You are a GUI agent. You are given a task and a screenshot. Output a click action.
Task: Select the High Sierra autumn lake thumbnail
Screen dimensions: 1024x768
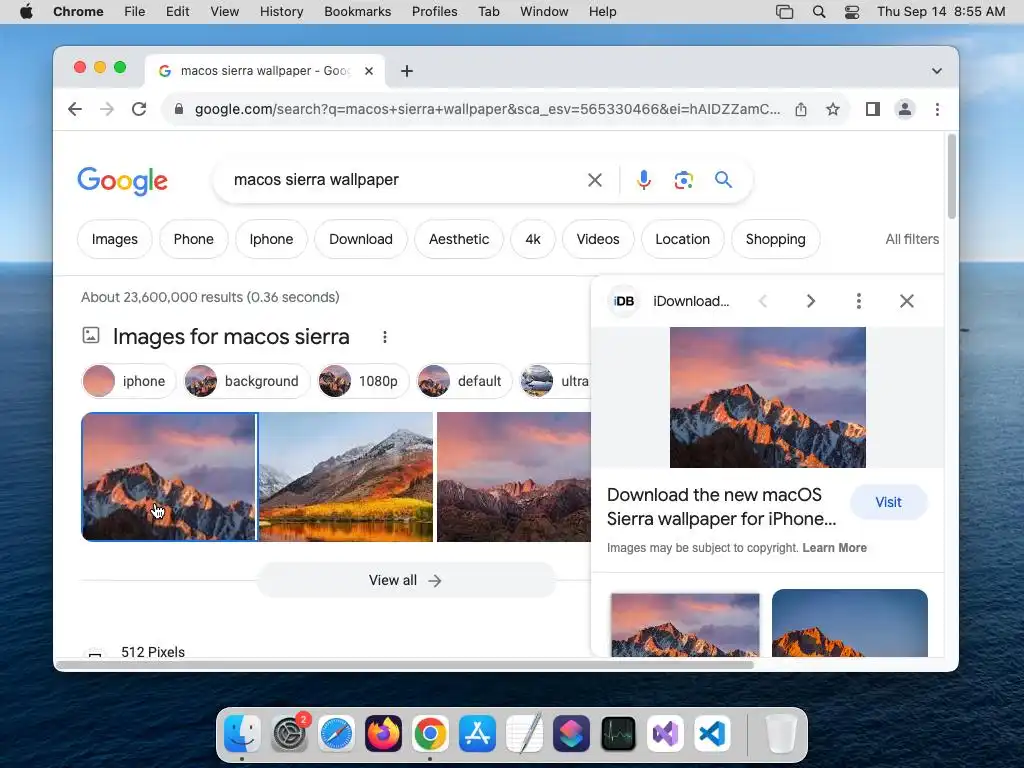coord(346,477)
